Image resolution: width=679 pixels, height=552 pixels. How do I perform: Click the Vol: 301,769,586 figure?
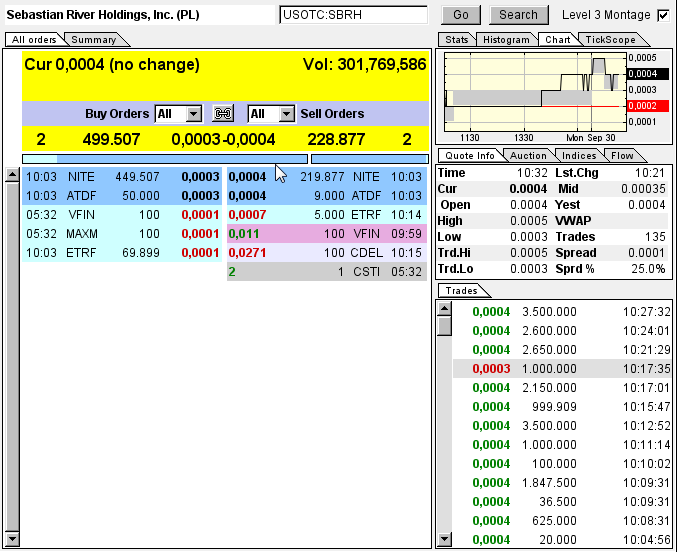click(365, 65)
